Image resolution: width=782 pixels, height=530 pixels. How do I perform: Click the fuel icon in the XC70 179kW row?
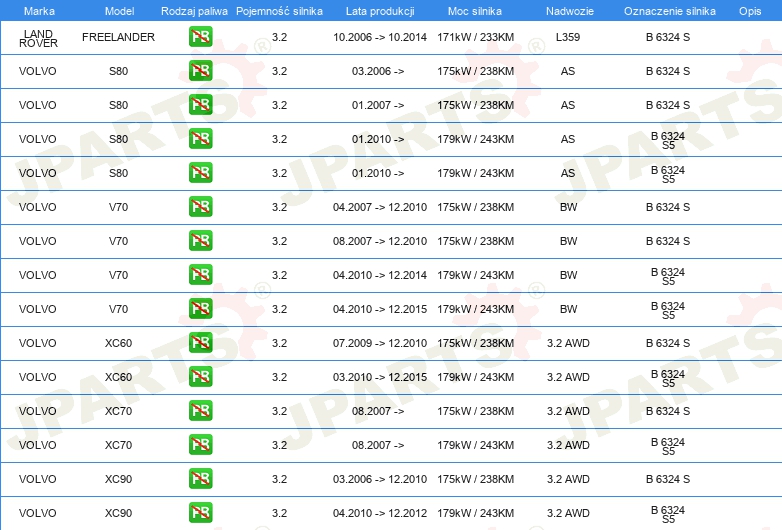click(x=200, y=445)
